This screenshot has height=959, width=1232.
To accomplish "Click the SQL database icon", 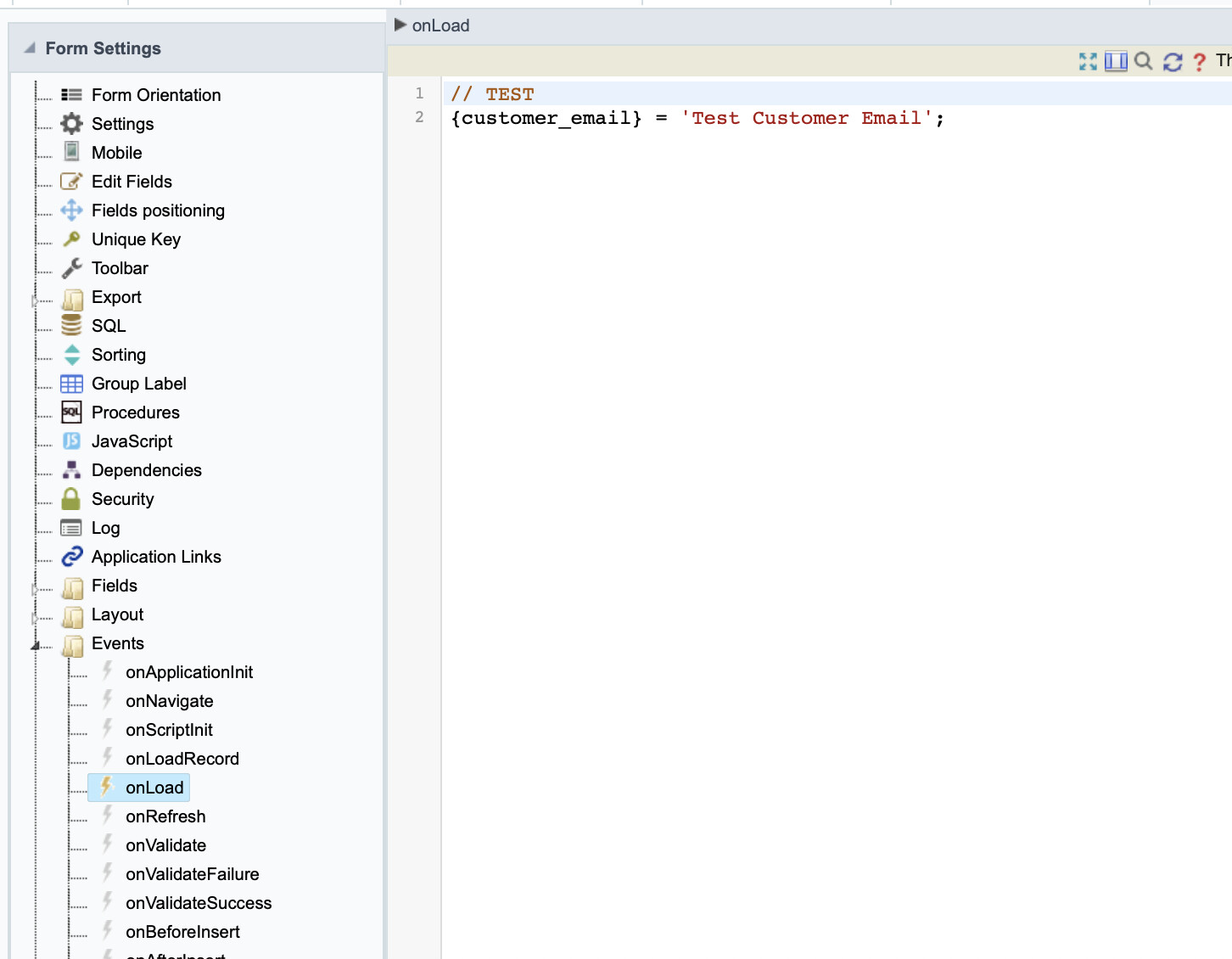I will coord(72,326).
